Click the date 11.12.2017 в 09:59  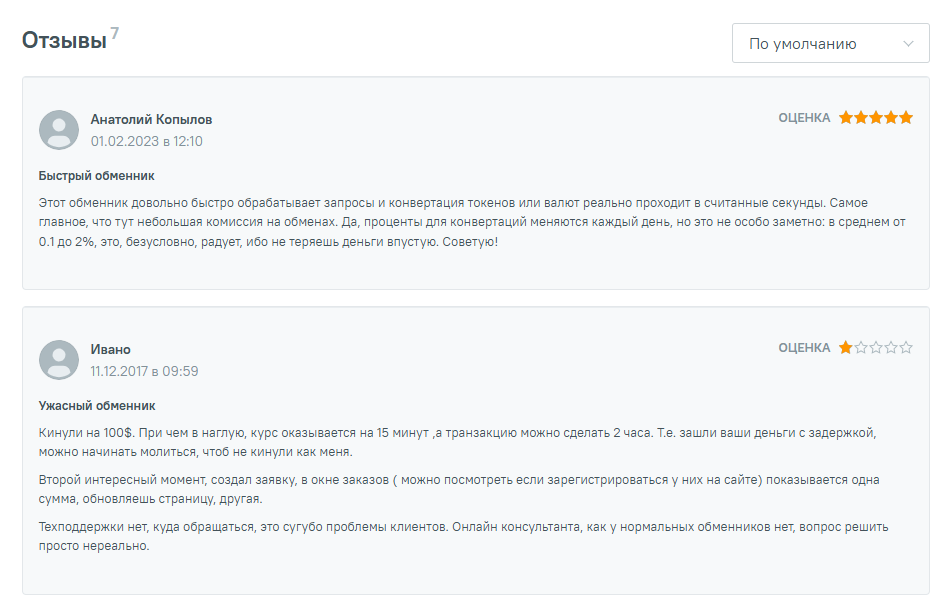pyautogui.click(x=144, y=371)
